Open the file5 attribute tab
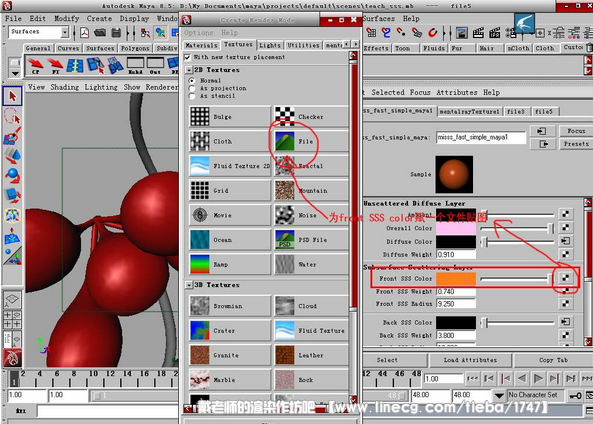The image size is (593, 424). tap(544, 112)
